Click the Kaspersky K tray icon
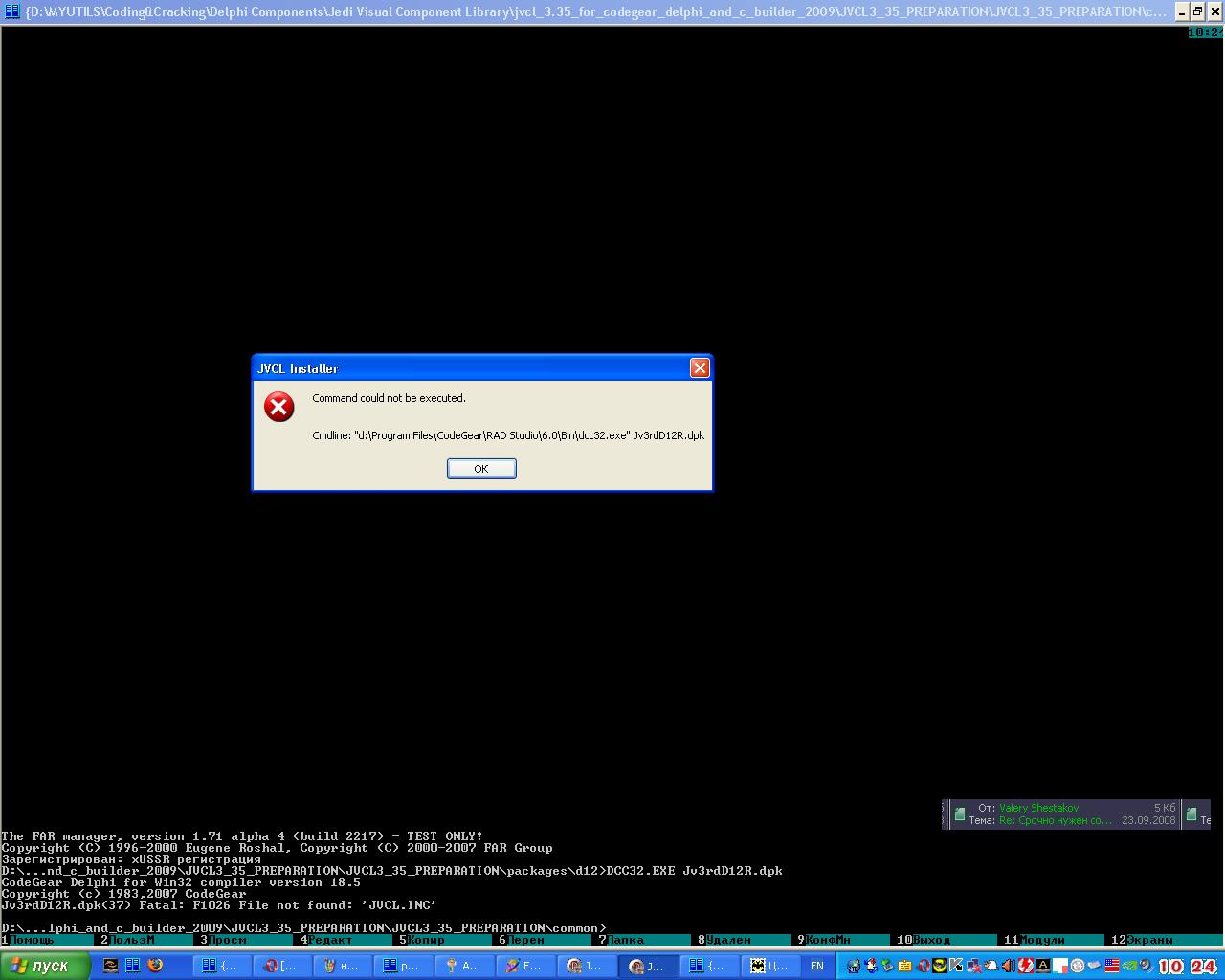 pos(956,966)
